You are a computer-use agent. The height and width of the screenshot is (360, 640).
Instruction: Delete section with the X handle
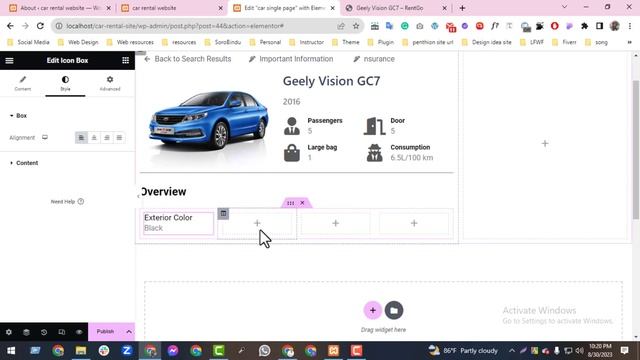pyautogui.click(x=302, y=203)
